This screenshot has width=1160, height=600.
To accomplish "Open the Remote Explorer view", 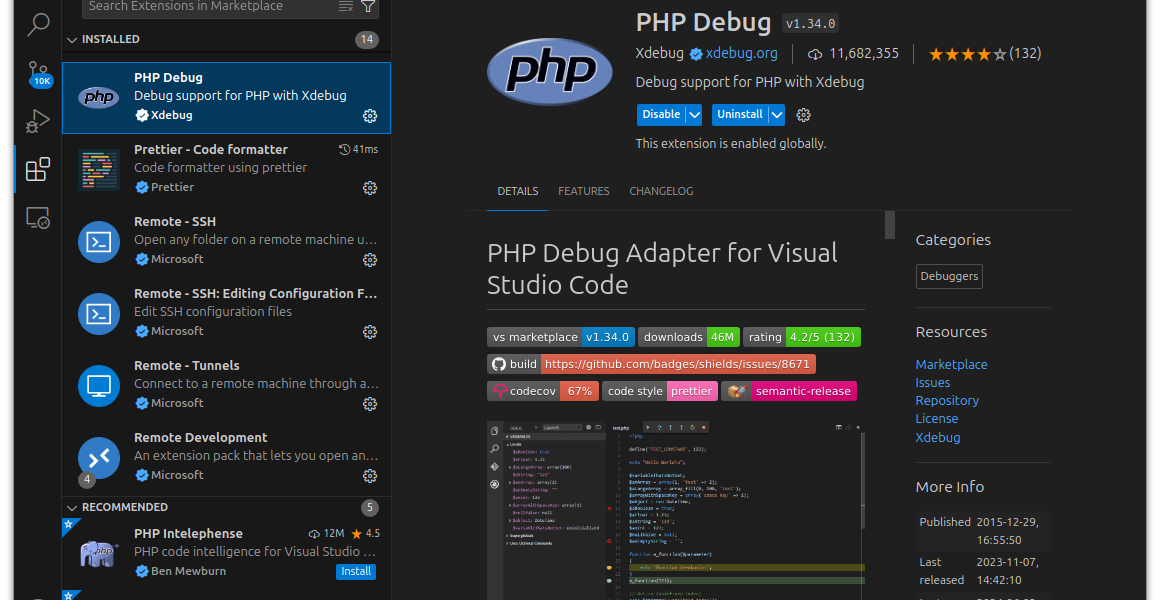I will pos(38,218).
